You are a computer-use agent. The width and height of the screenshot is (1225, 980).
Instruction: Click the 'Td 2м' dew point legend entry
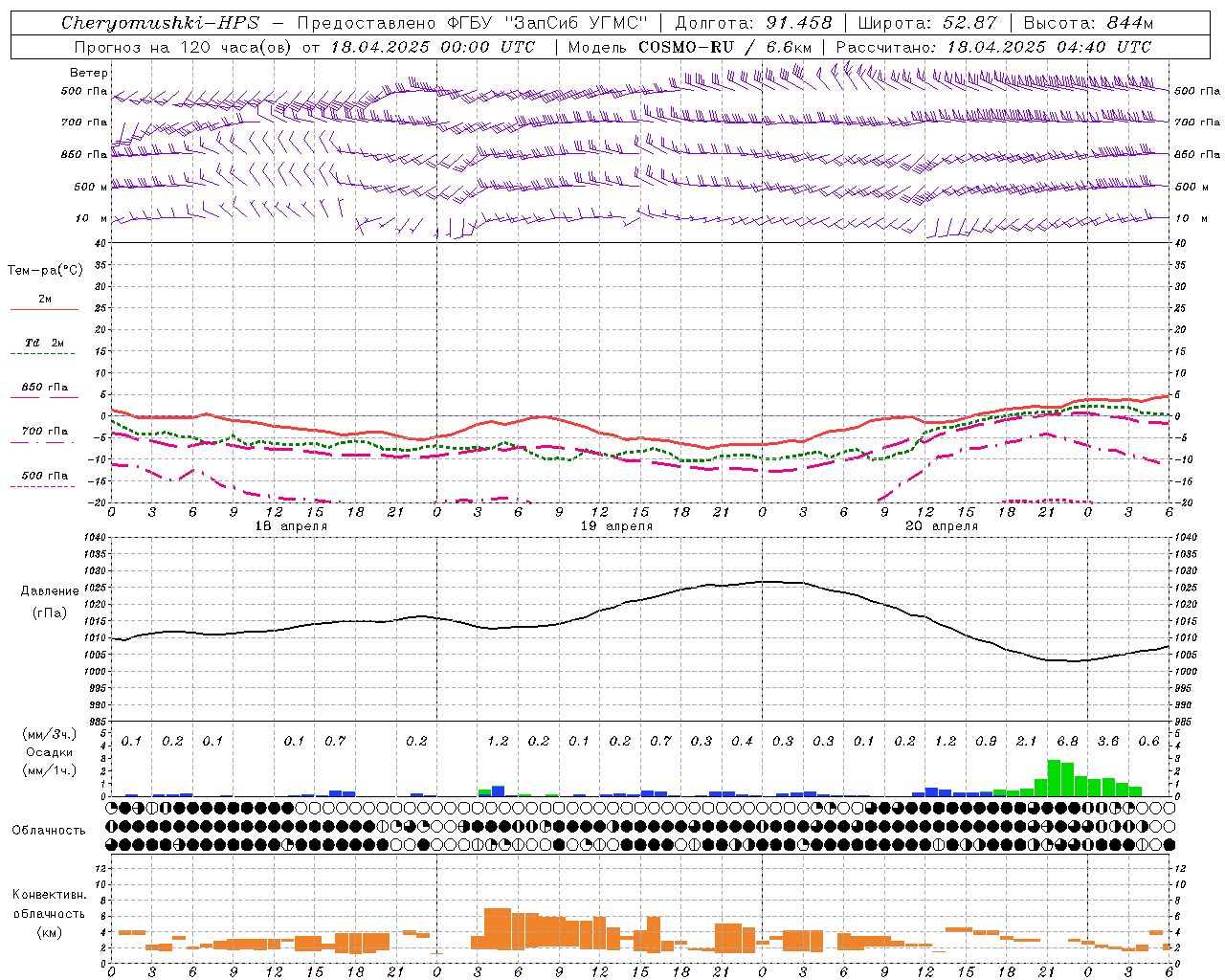[45, 343]
